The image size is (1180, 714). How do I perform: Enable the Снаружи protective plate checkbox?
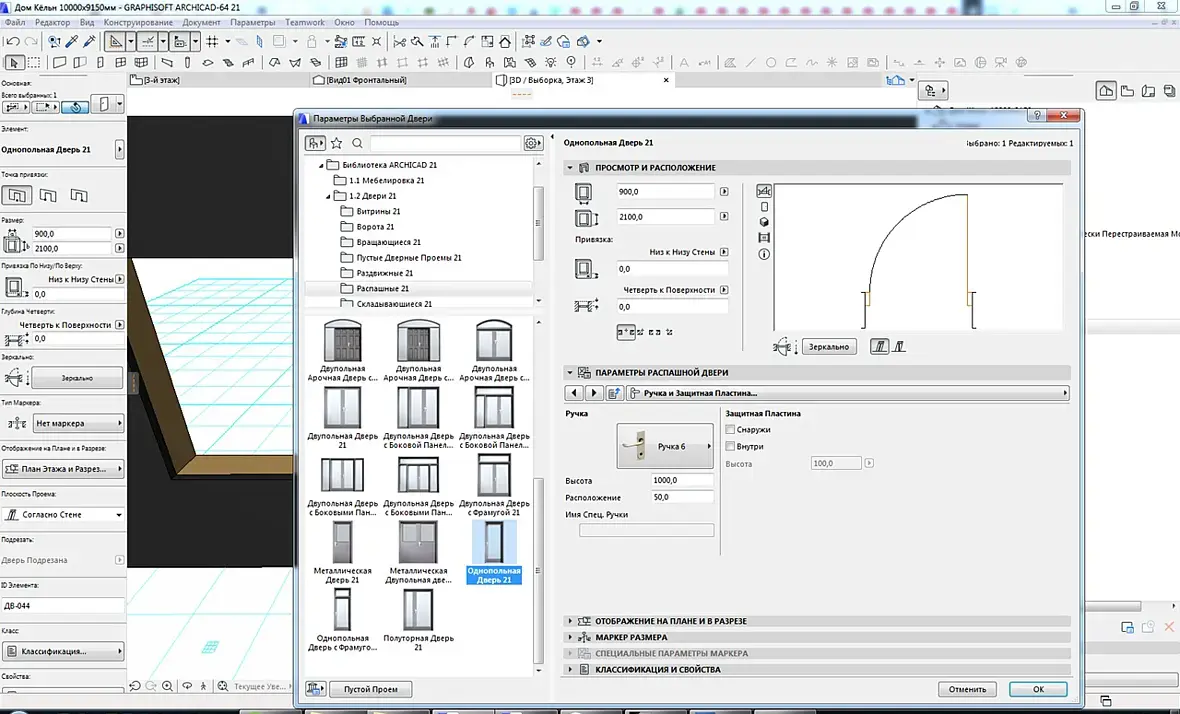click(x=731, y=430)
